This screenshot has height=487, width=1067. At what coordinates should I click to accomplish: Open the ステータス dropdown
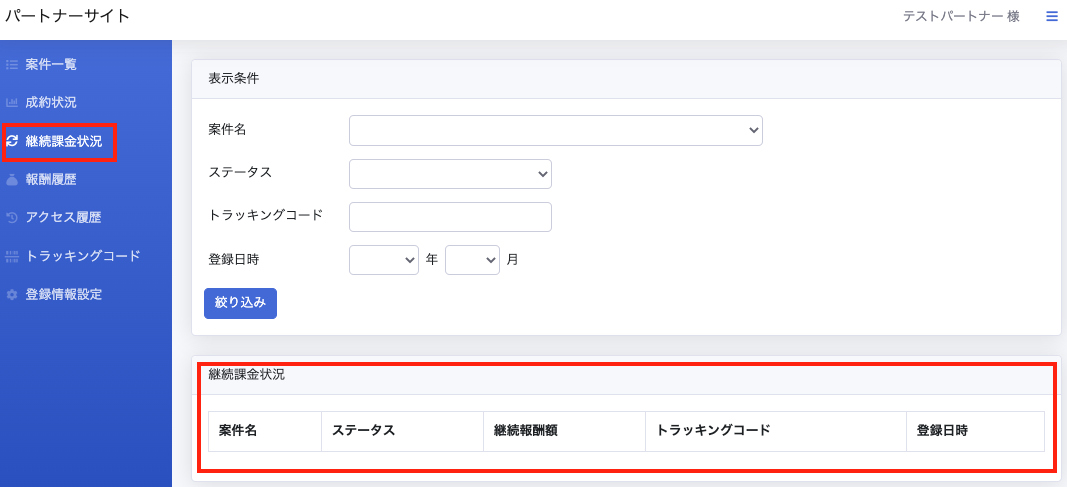point(450,174)
